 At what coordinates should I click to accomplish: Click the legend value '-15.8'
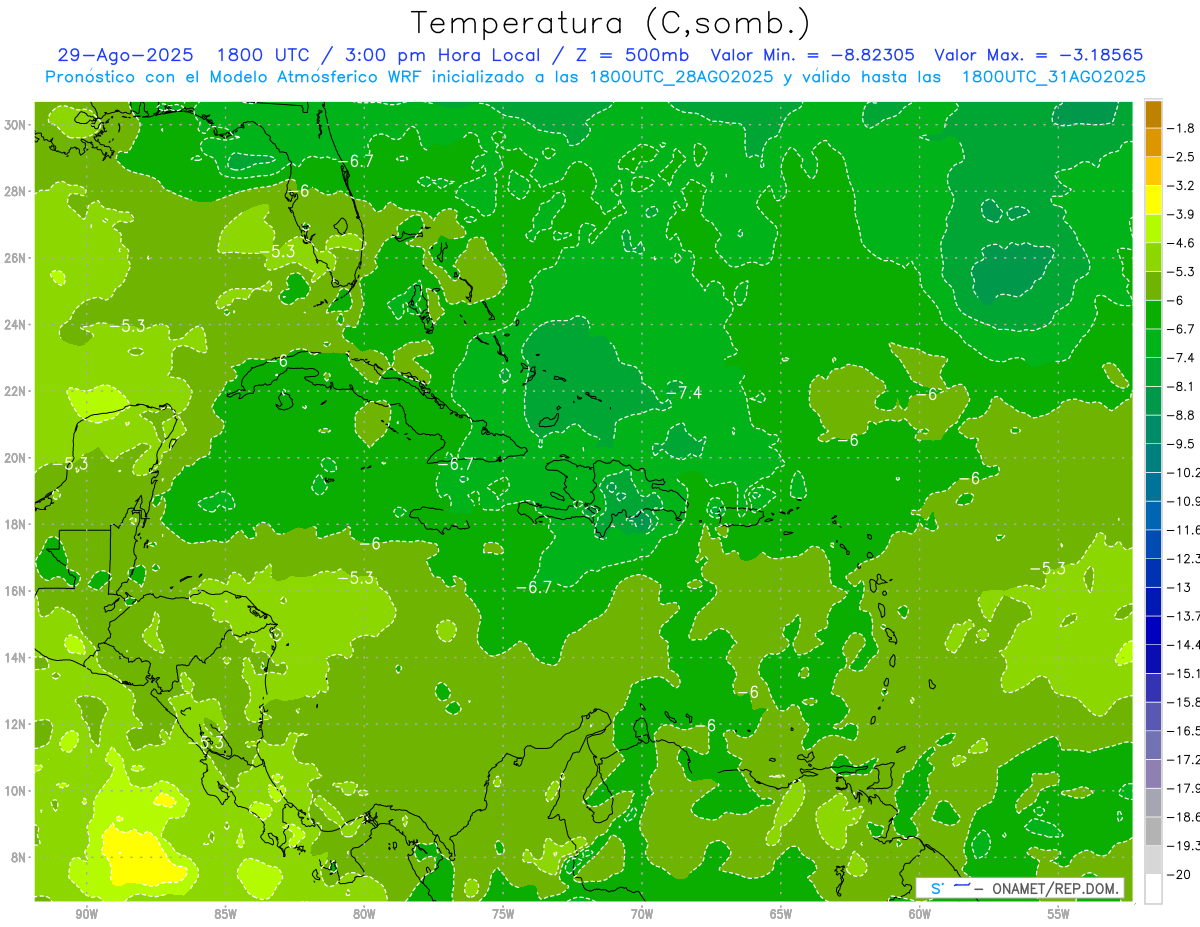[x=1184, y=701]
